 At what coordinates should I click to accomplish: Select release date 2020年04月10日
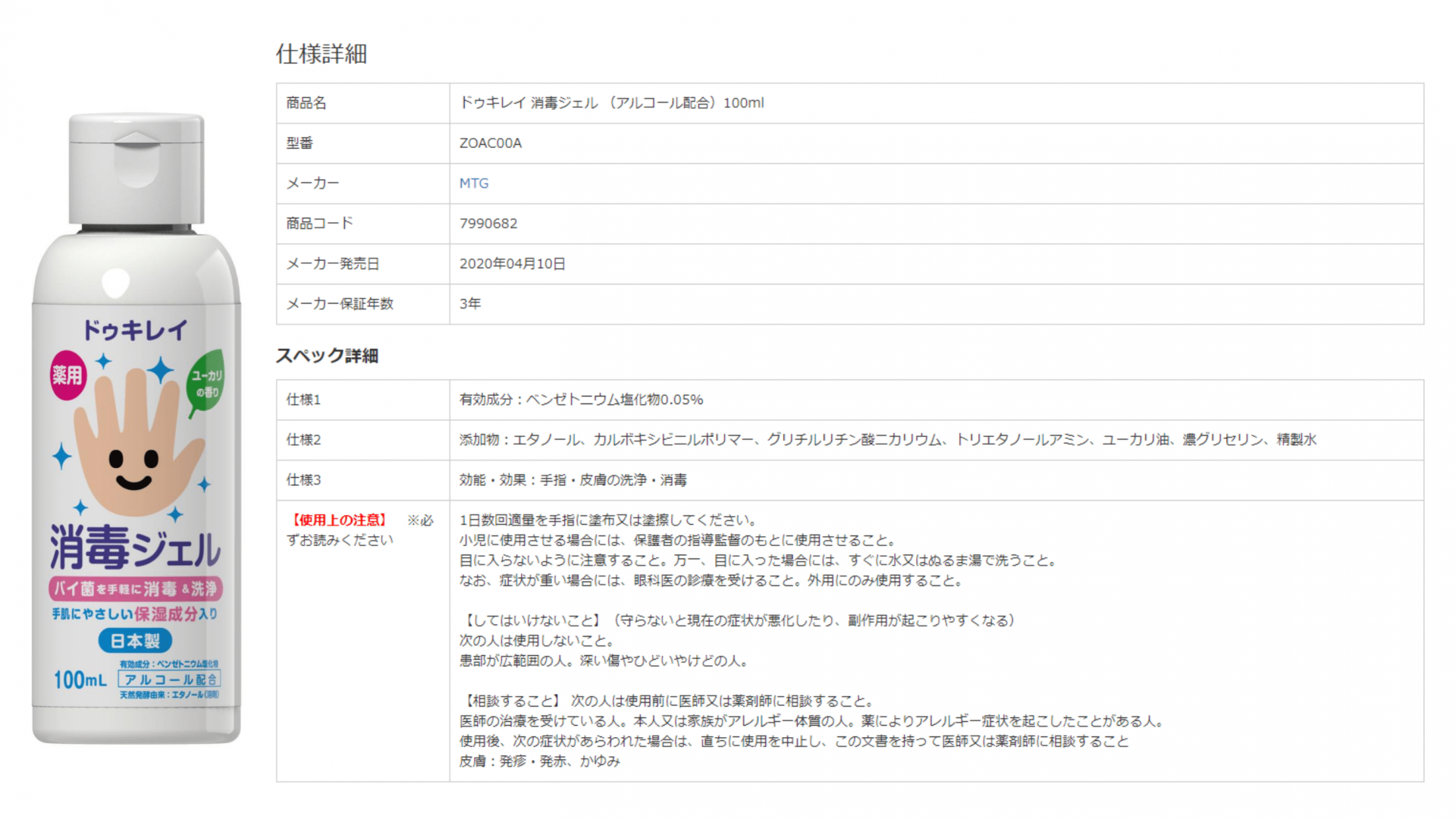click(x=513, y=264)
